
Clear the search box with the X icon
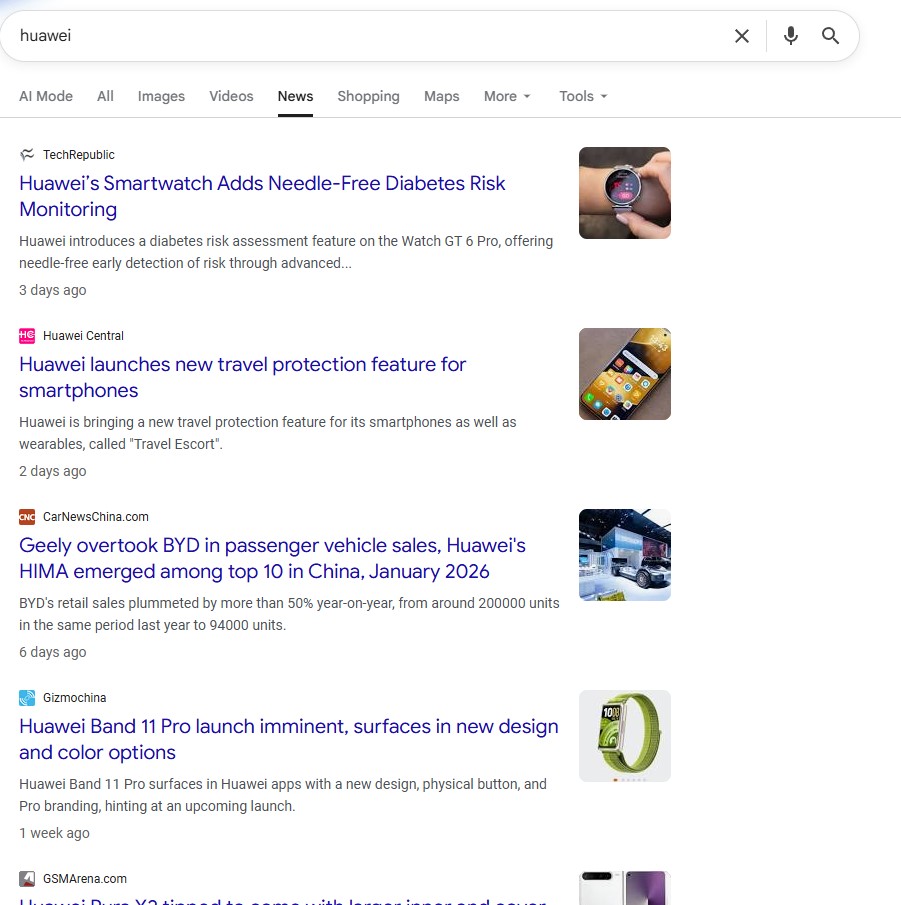[742, 36]
